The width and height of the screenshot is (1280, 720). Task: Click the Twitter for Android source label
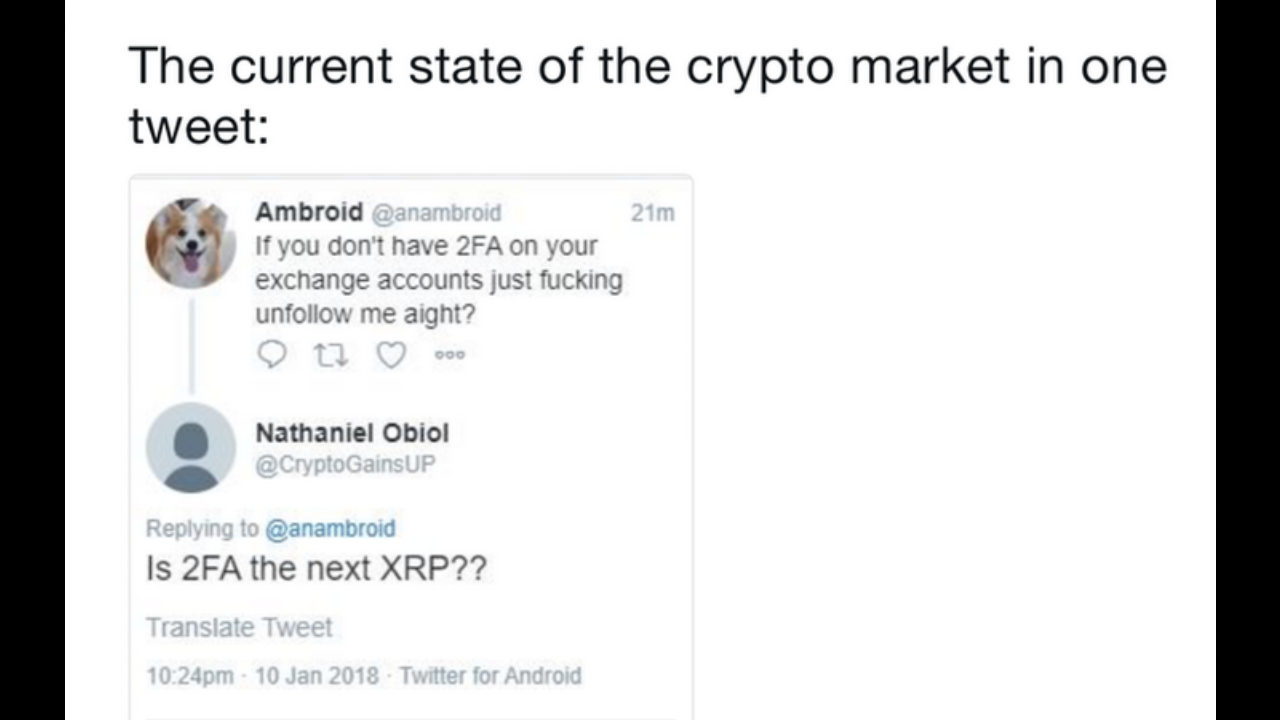pyautogui.click(x=489, y=676)
